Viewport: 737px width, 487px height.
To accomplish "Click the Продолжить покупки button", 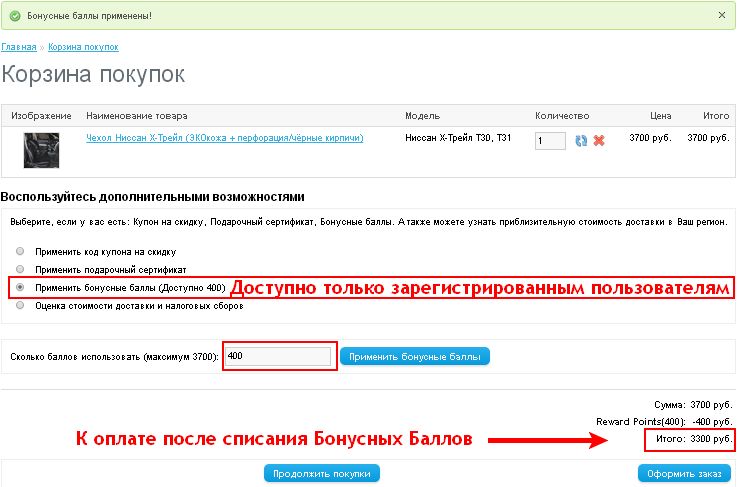I will pyautogui.click(x=321, y=473).
